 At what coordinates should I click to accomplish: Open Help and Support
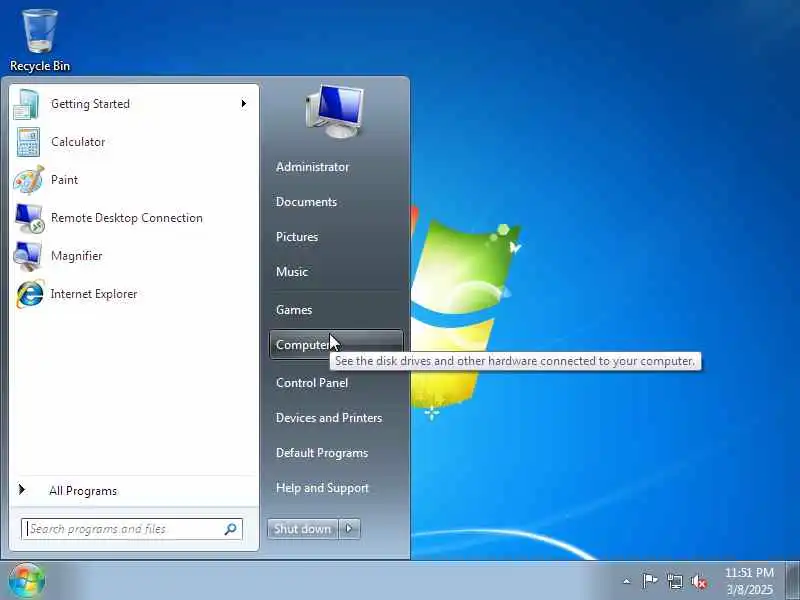tap(322, 488)
